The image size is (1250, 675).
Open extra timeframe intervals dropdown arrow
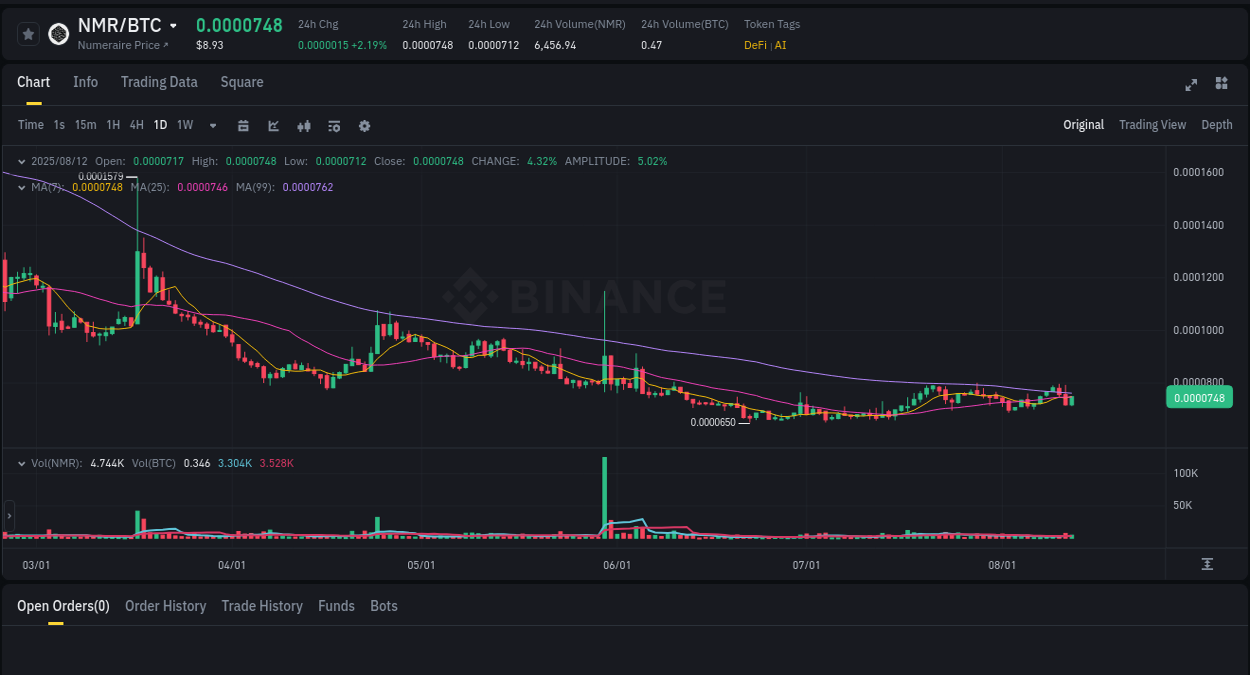point(212,125)
